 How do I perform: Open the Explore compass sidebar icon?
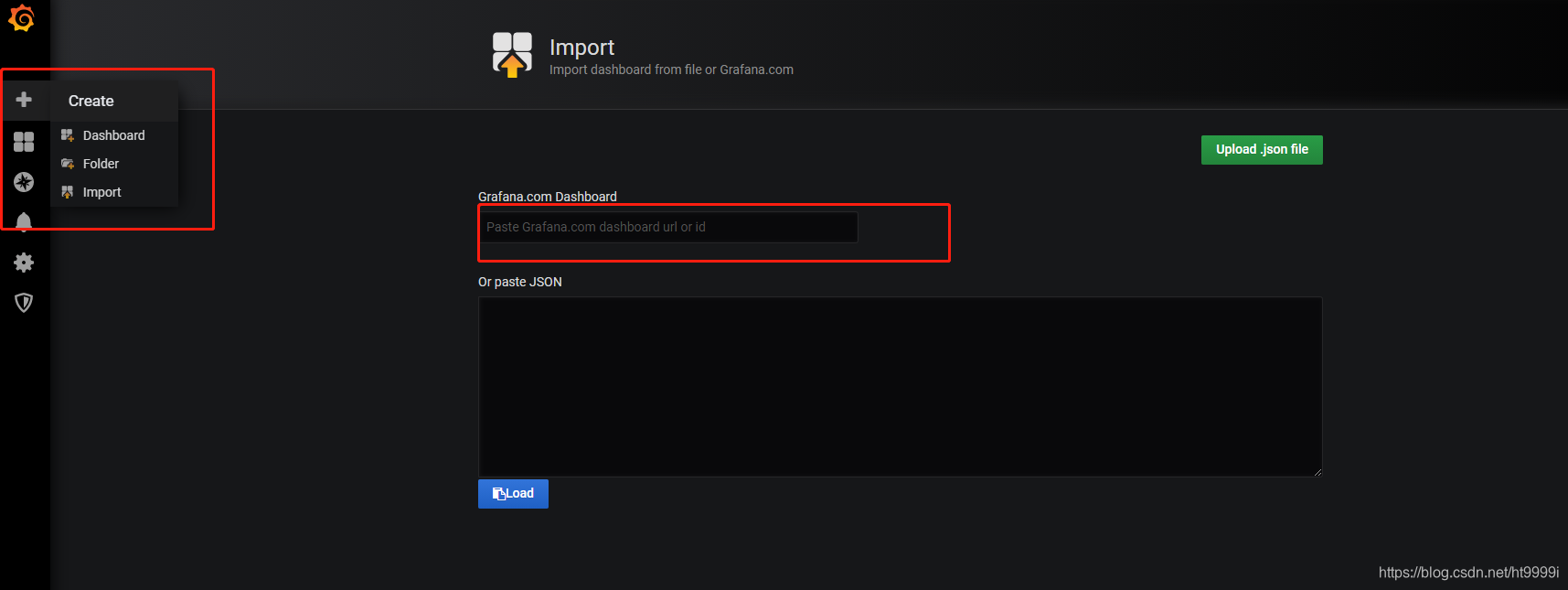tap(24, 182)
